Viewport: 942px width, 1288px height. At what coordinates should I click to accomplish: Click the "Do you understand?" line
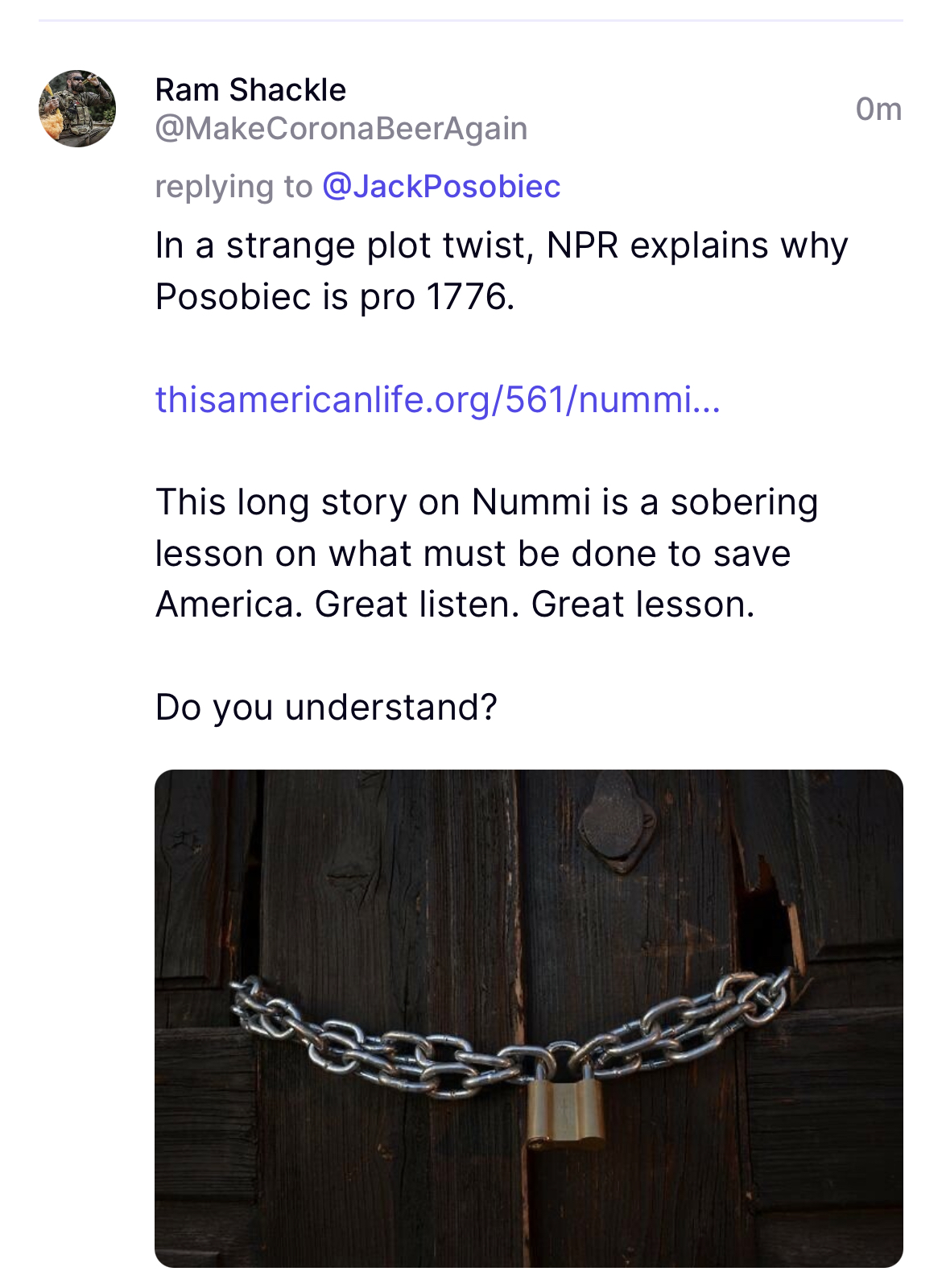pyautogui.click(x=326, y=707)
